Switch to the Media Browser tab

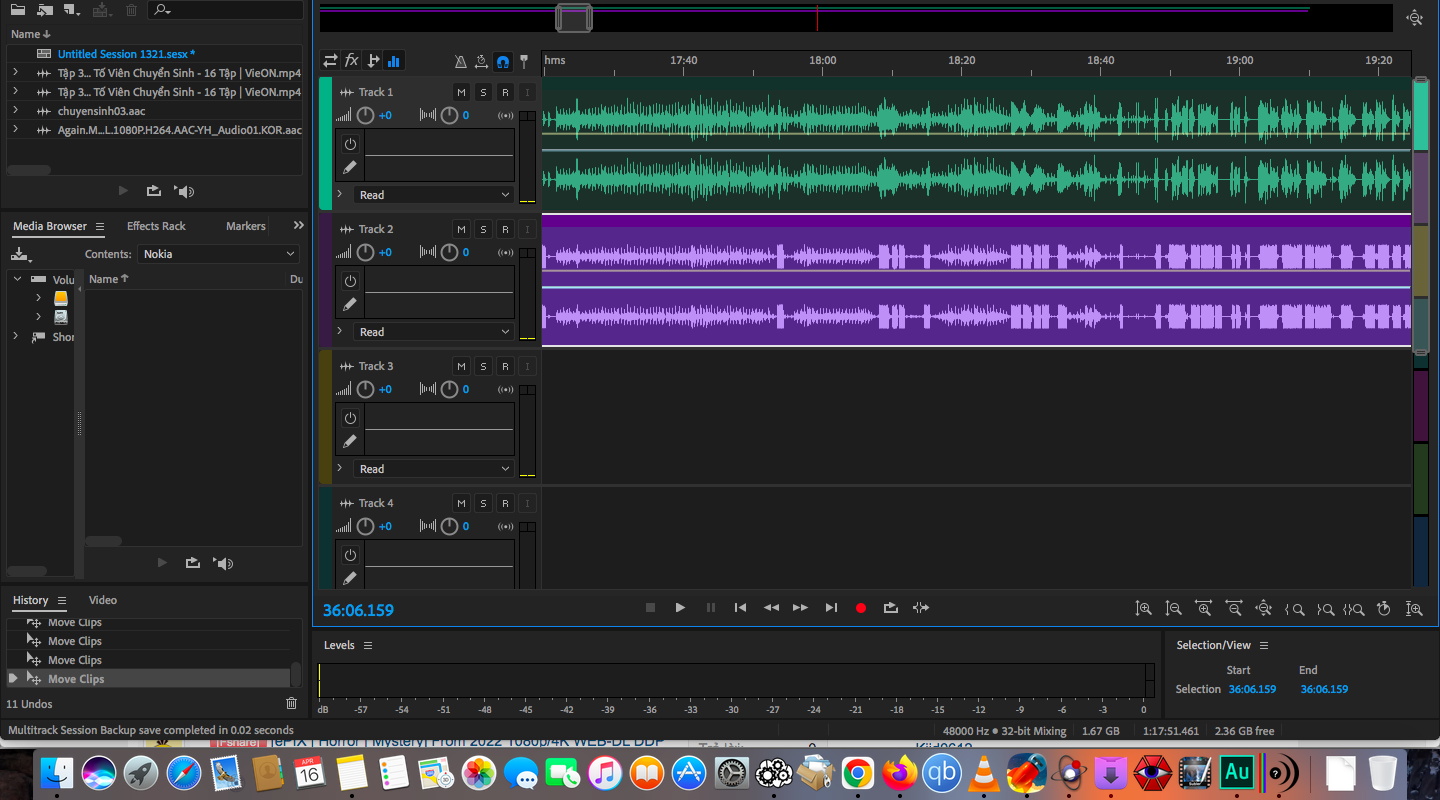pyautogui.click(x=50, y=226)
